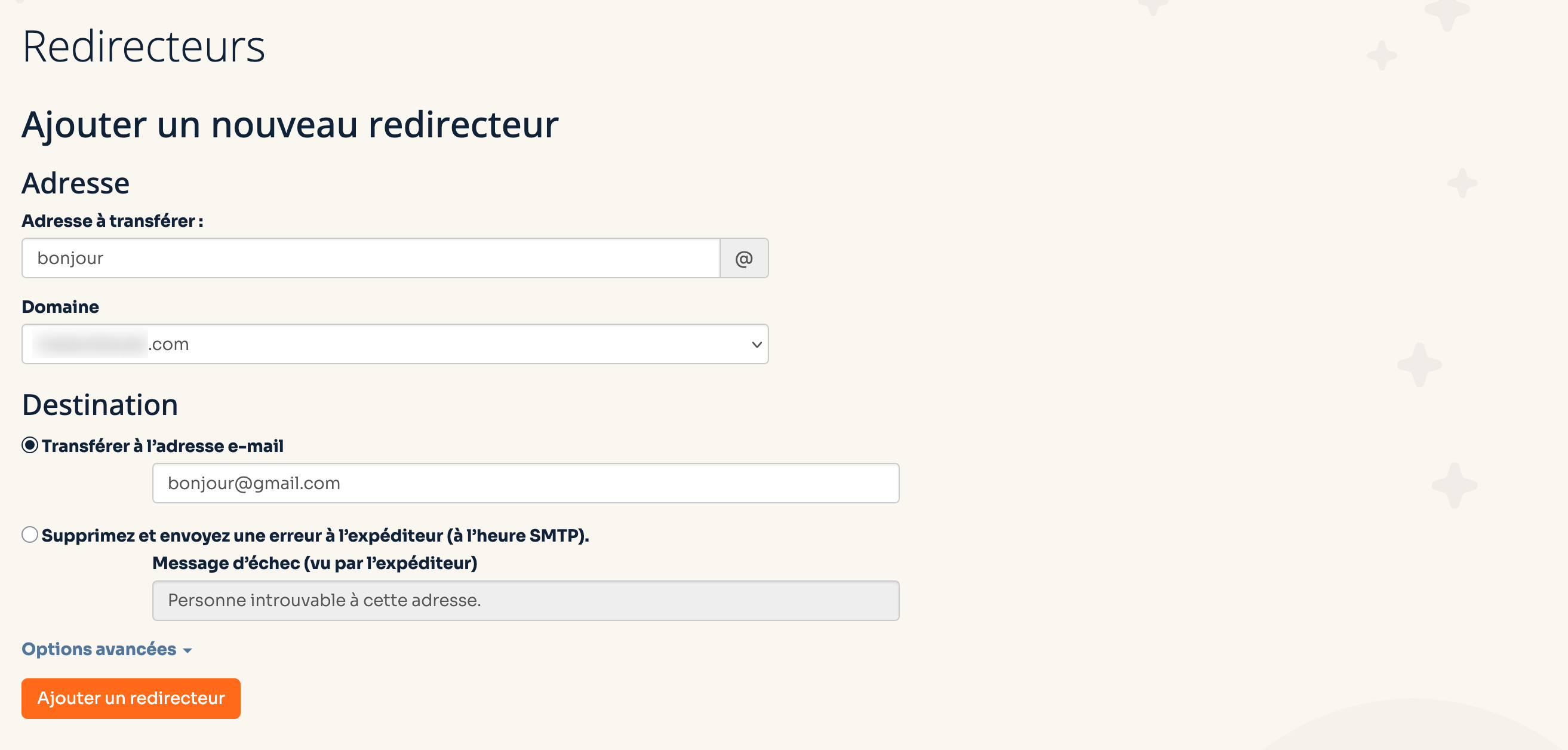Screen dimensions: 1568x750
Task: Select the 'Transférer à l'adresse e-mail' radio button
Action: [x=30, y=445]
